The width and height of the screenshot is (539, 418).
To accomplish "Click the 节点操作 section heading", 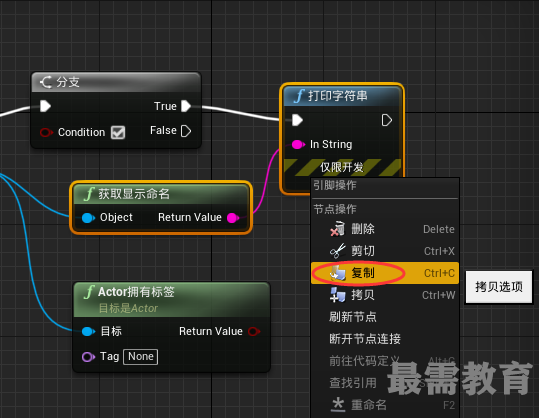I will (x=335, y=209).
